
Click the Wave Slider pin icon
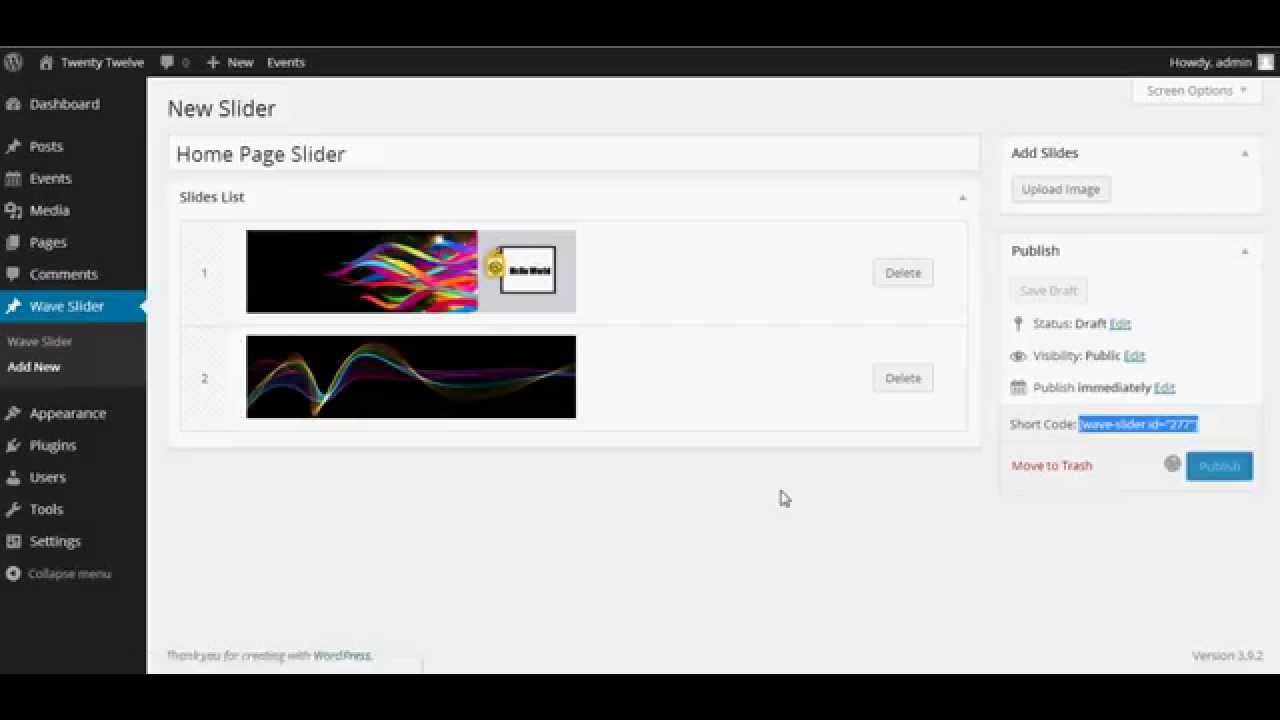[13, 306]
